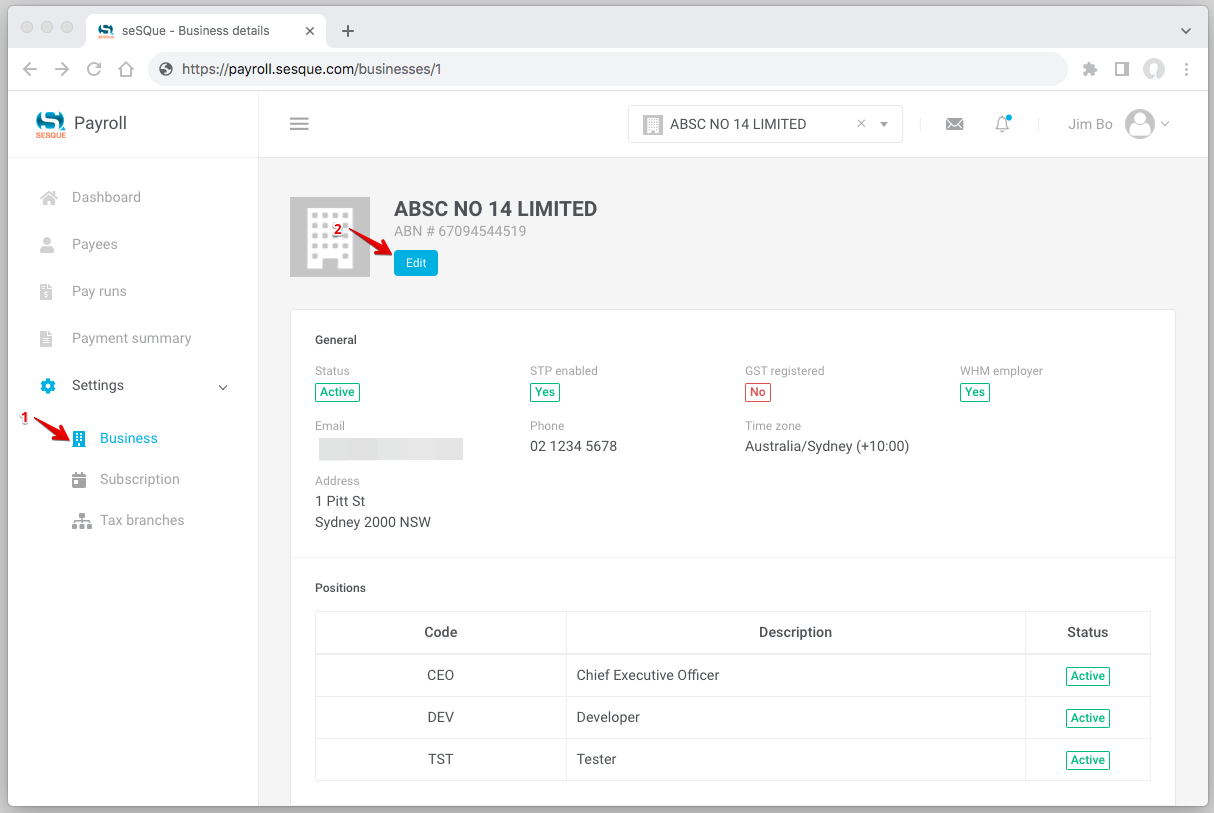Go to Dashboard in sidebar

click(x=106, y=197)
